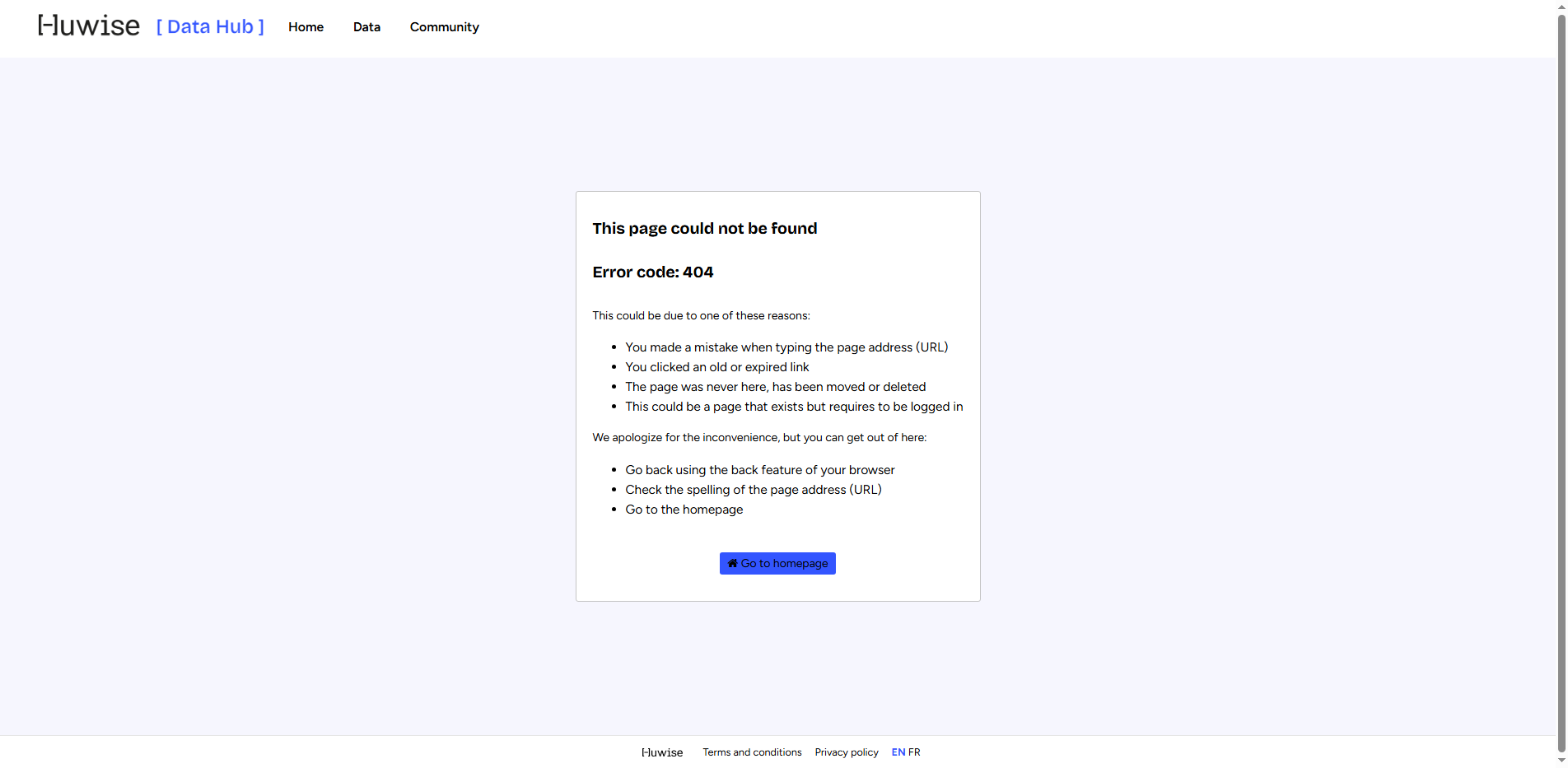This screenshot has width=1568, height=768.
Task: Open Data Hub from the header
Action: 209,26
